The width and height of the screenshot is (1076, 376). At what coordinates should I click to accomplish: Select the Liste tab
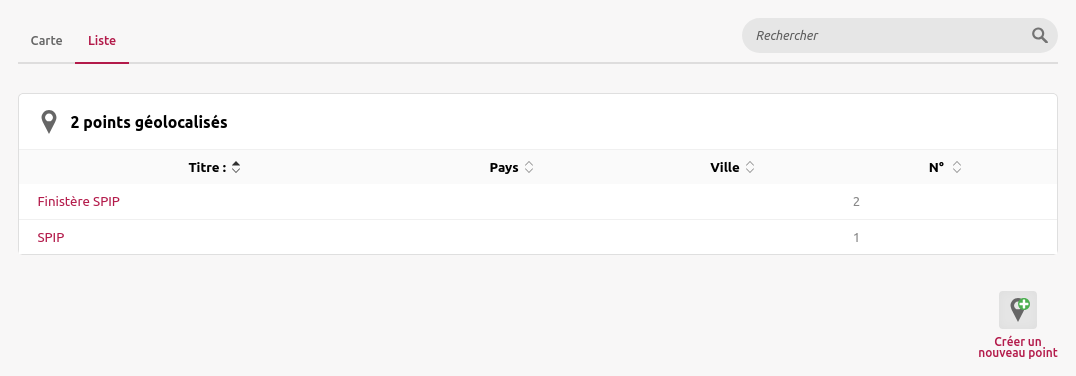pos(102,40)
